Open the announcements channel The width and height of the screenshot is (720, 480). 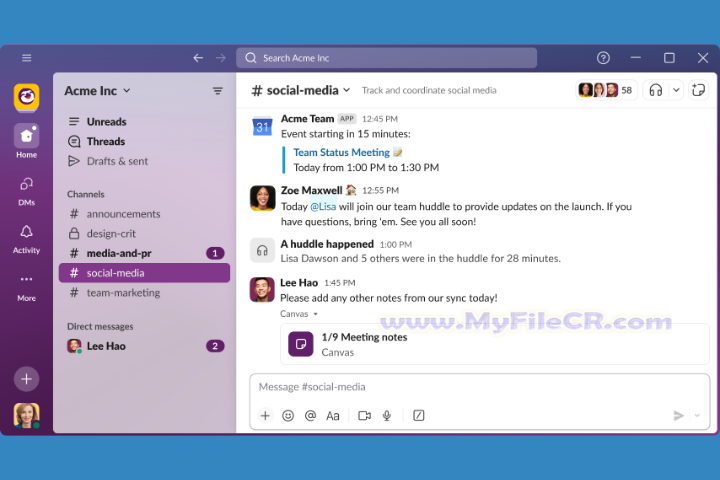[144, 214]
